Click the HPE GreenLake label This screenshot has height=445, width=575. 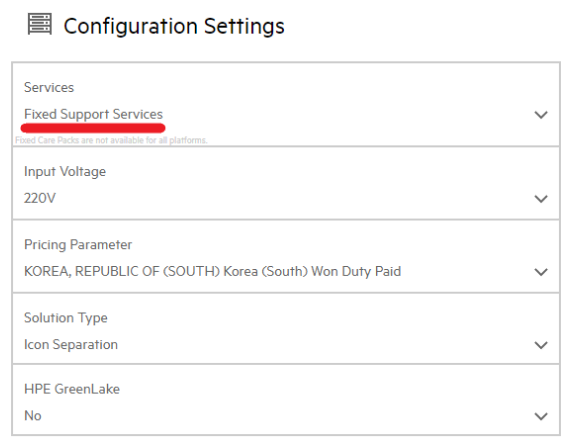click(x=72, y=389)
